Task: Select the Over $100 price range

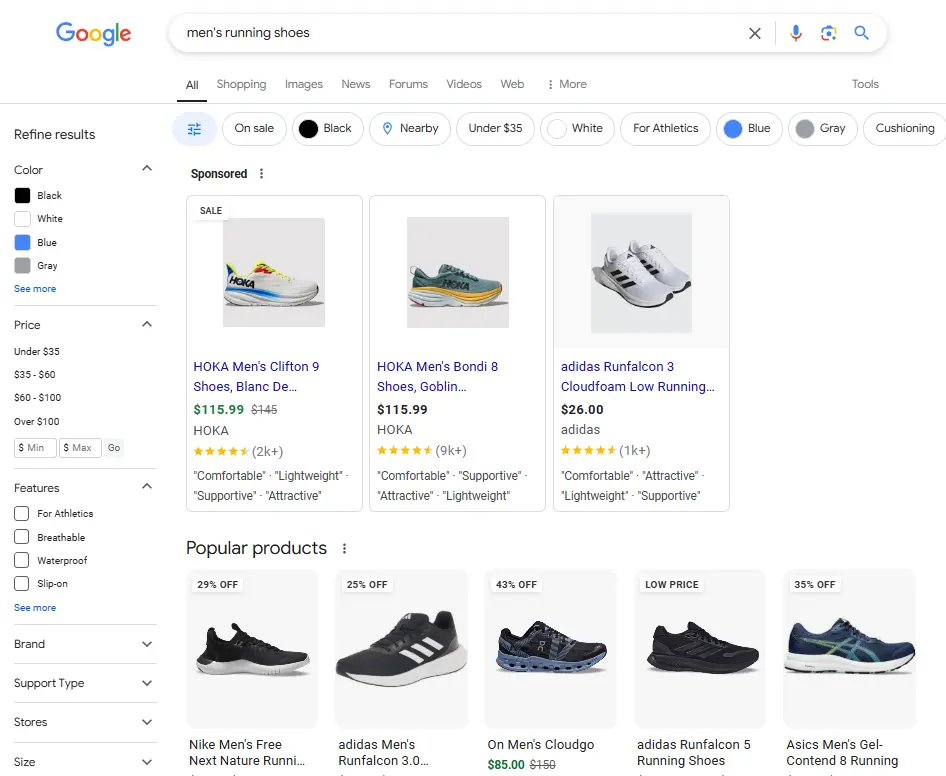Action: point(37,421)
